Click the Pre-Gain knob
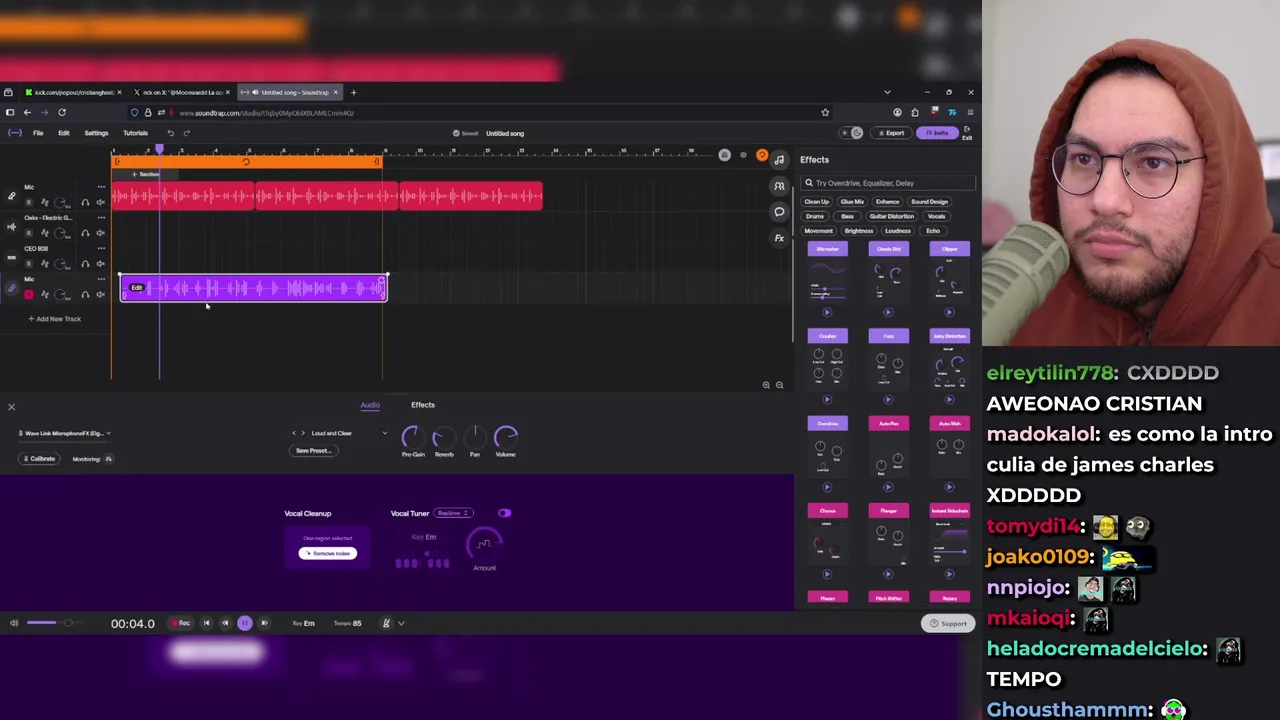This screenshot has height=720, width=1280. point(412,437)
